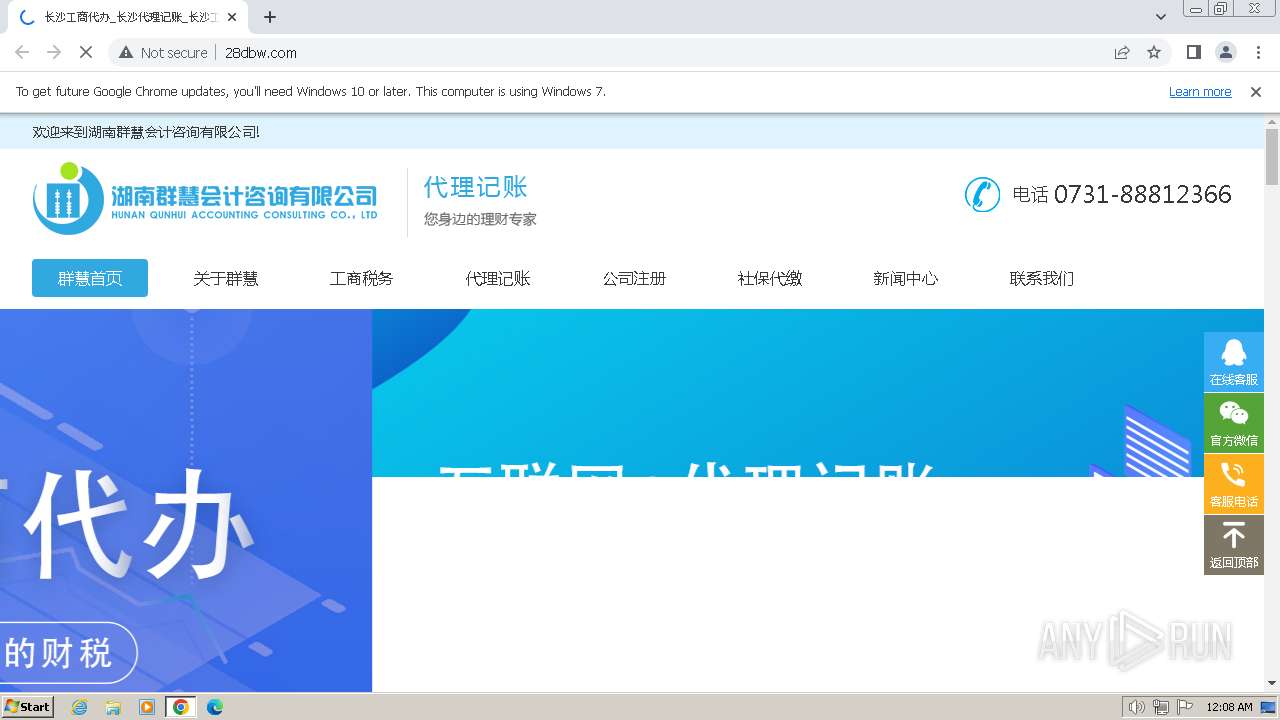Click the phone number 0731-88812366

(x=1142, y=194)
